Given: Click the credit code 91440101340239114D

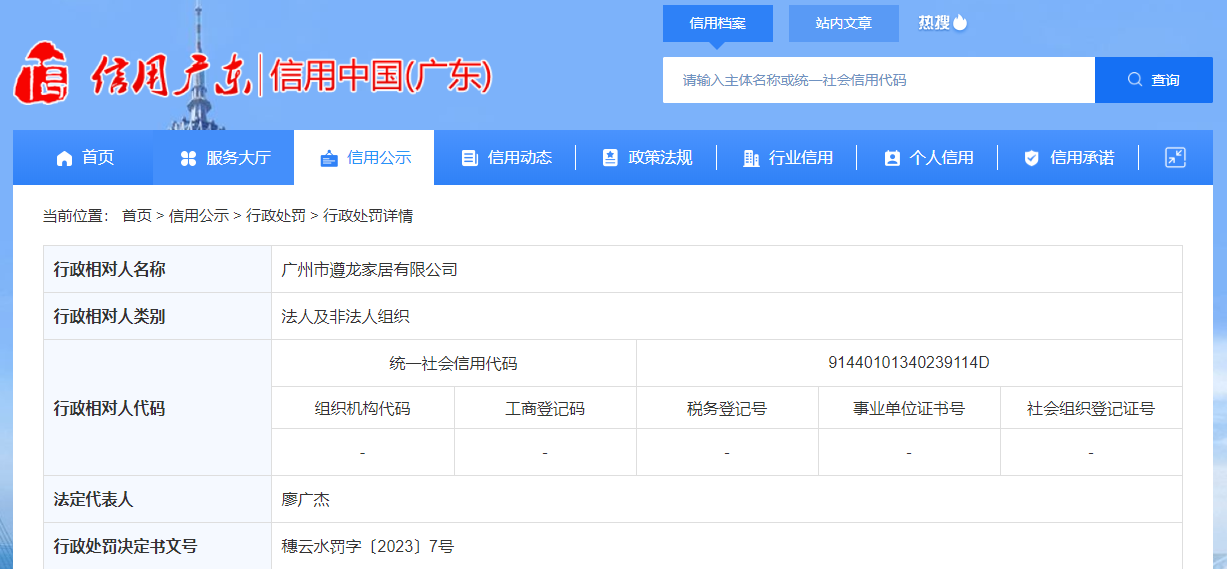Looking at the screenshot, I should 908,362.
